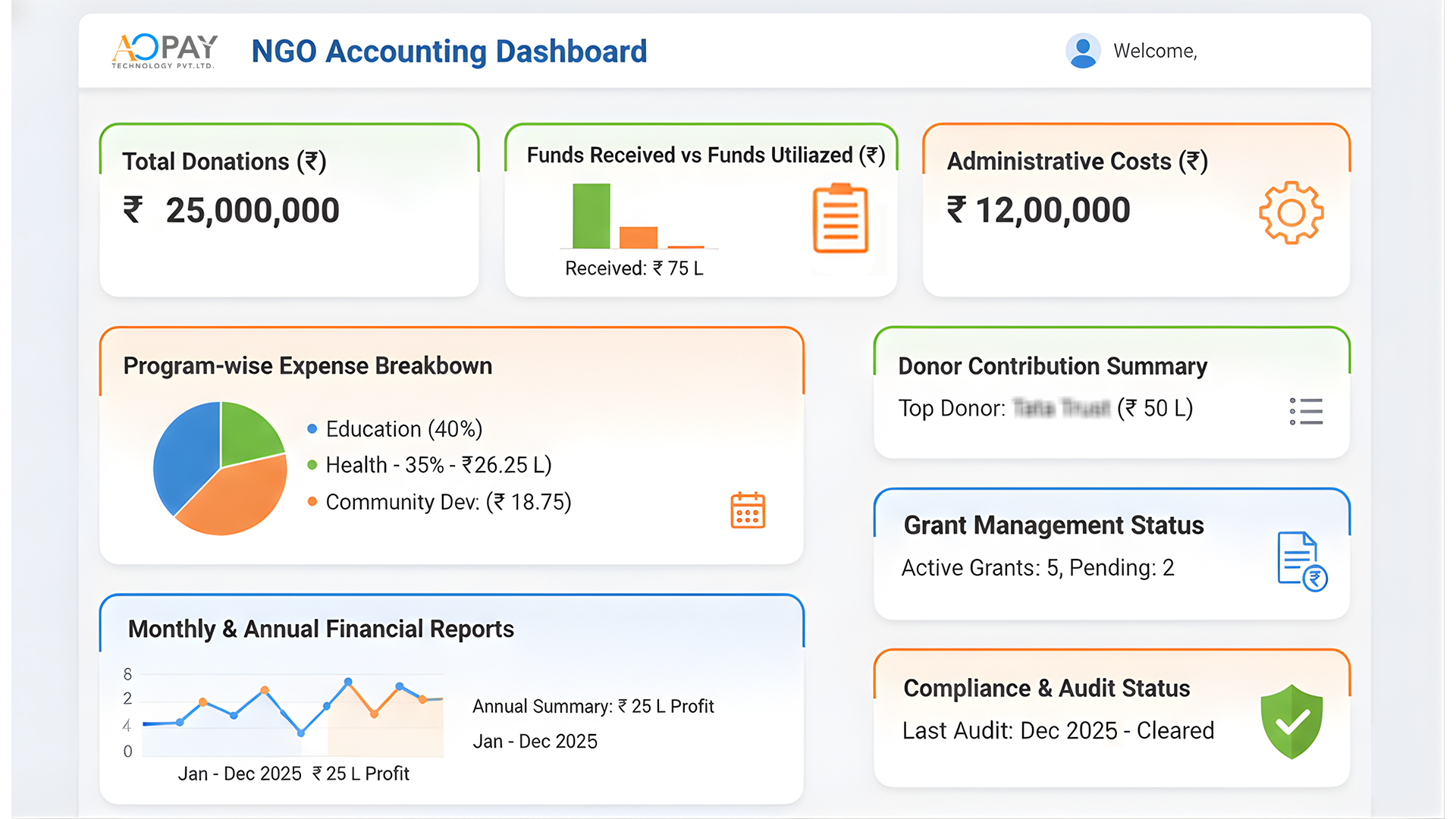1456x819 pixels.
Task: Click the clipboard icon in Funds Received card
Action: click(839, 218)
